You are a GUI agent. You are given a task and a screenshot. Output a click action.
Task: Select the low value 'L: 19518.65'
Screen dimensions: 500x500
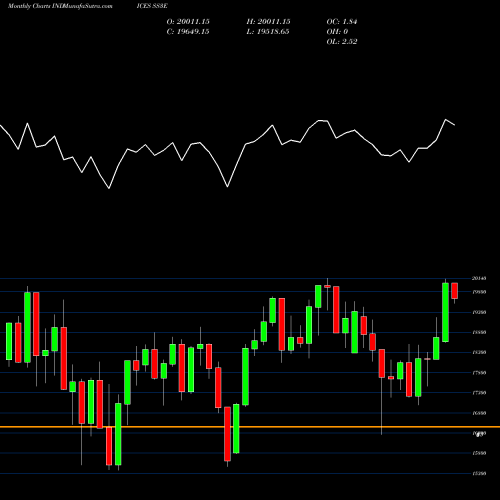(x=268, y=32)
